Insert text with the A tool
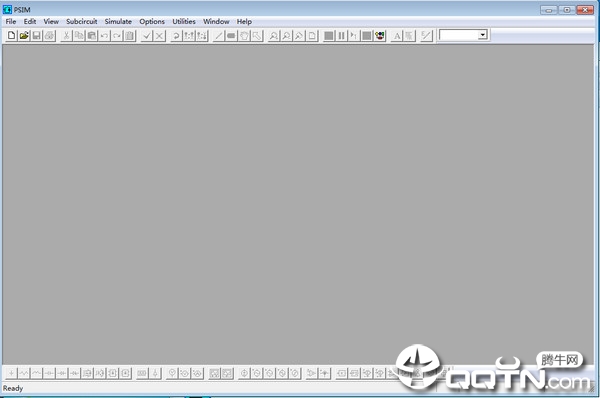 397,36
